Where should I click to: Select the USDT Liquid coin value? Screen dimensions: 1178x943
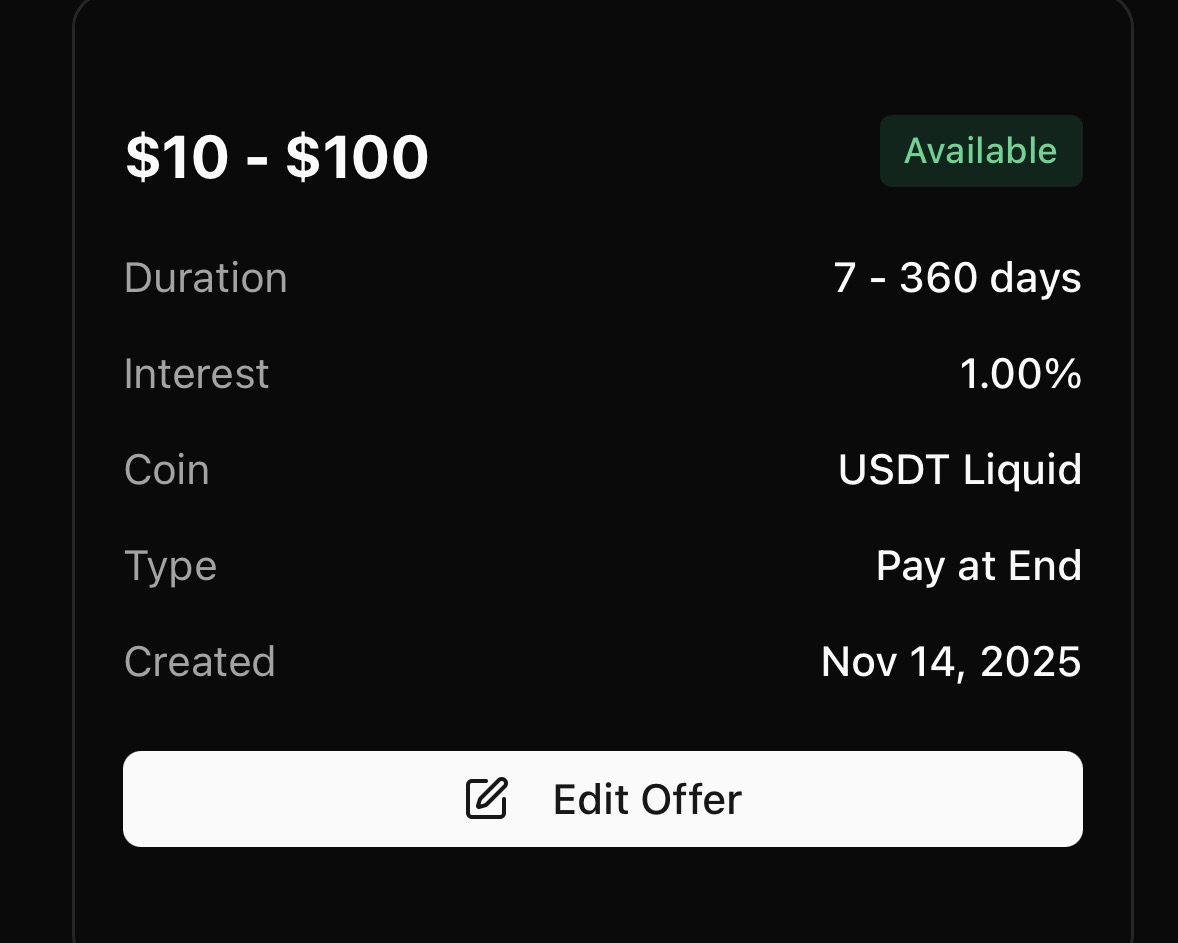pyautogui.click(x=959, y=470)
